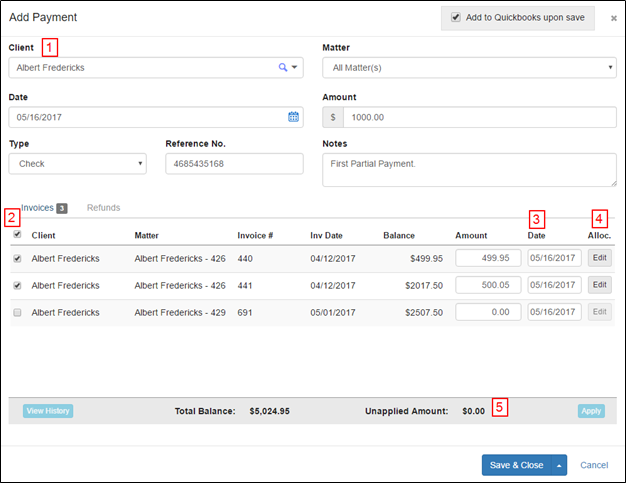Click Edit button for invoice 691
The height and width of the screenshot is (483, 626).
pyautogui.click(x=600, y=312)
